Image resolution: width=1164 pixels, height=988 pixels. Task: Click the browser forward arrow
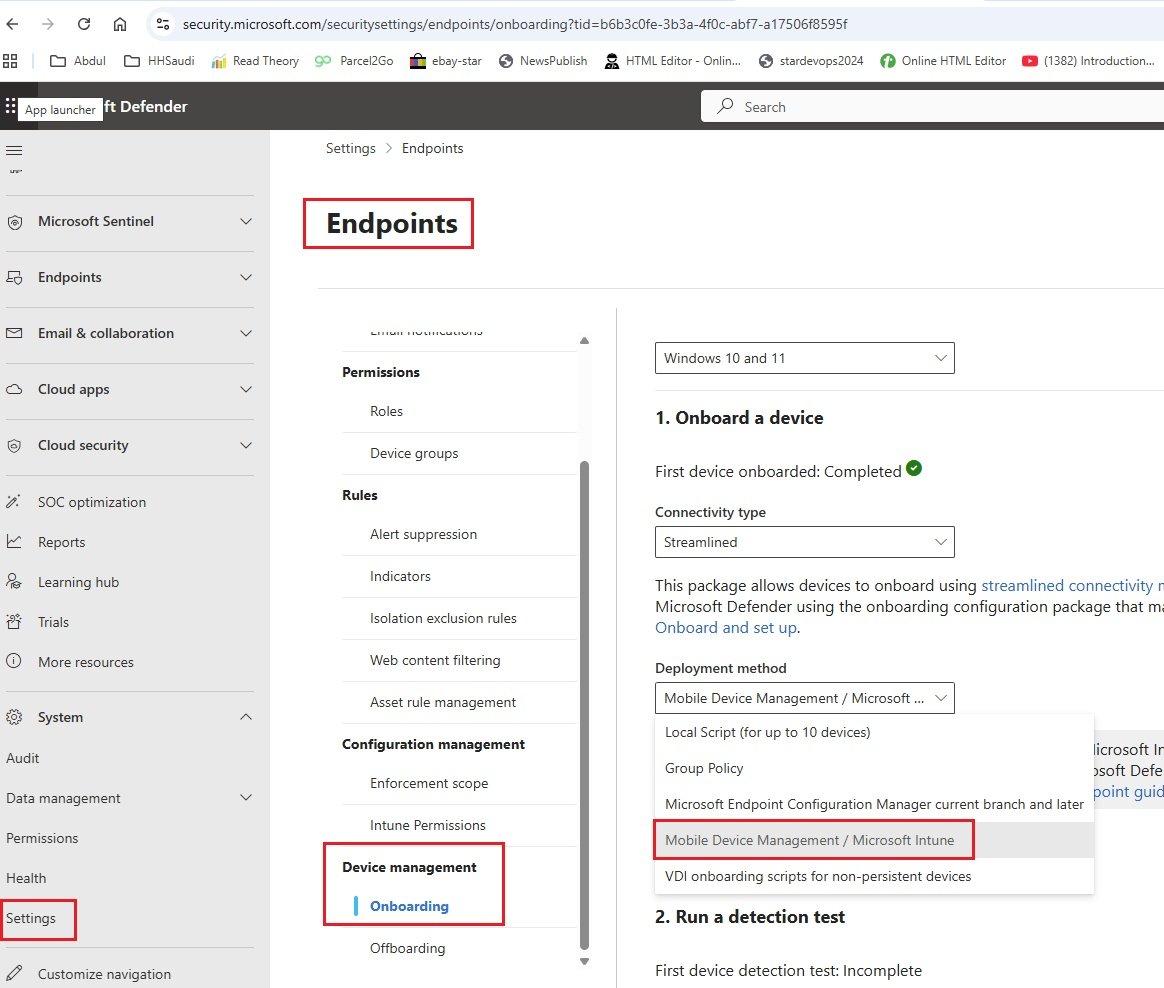[48, 24]
